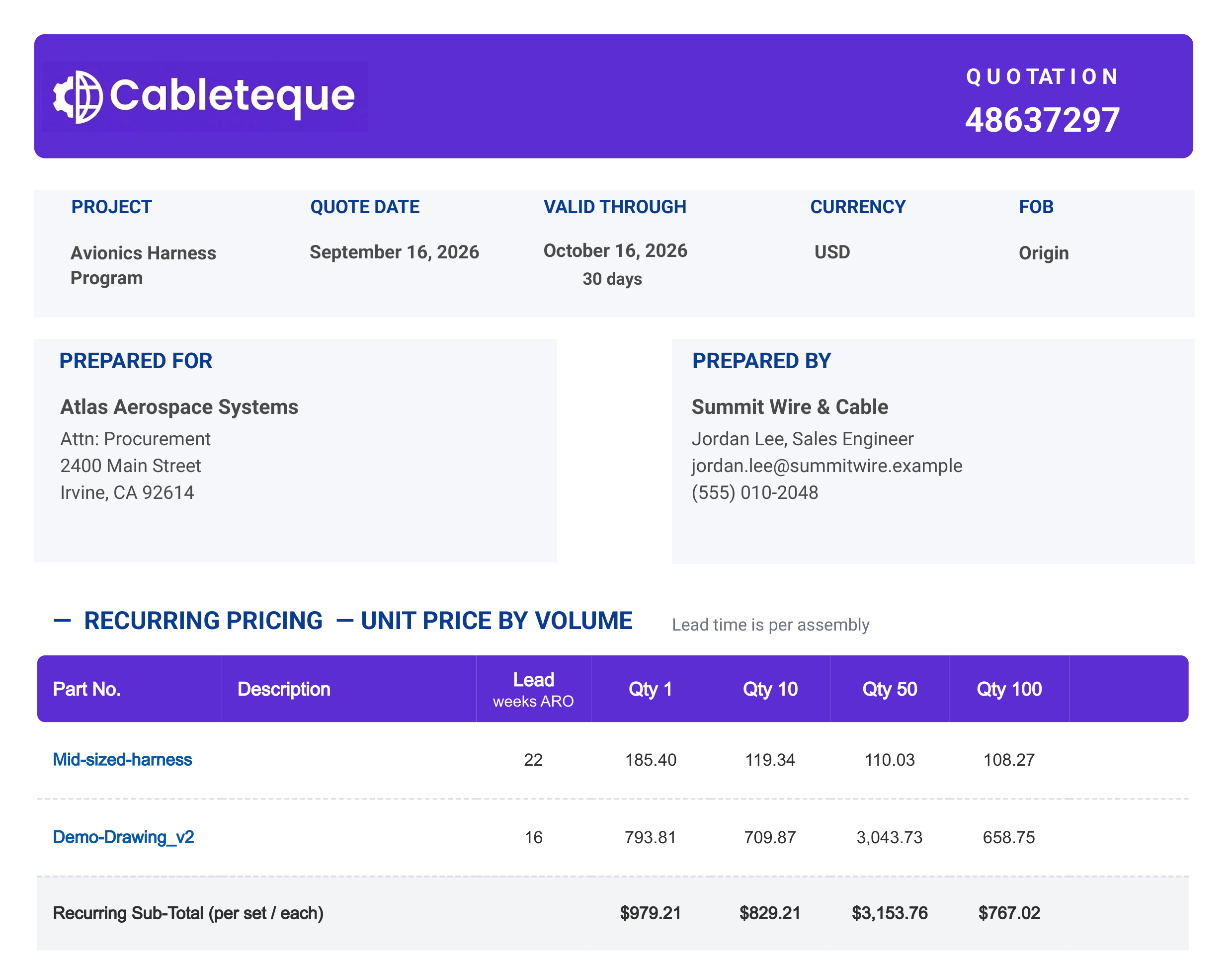Click Jordan Lee, Sales Engineer contact line
Screen dimensions: 1232x959
pos(802,439)
